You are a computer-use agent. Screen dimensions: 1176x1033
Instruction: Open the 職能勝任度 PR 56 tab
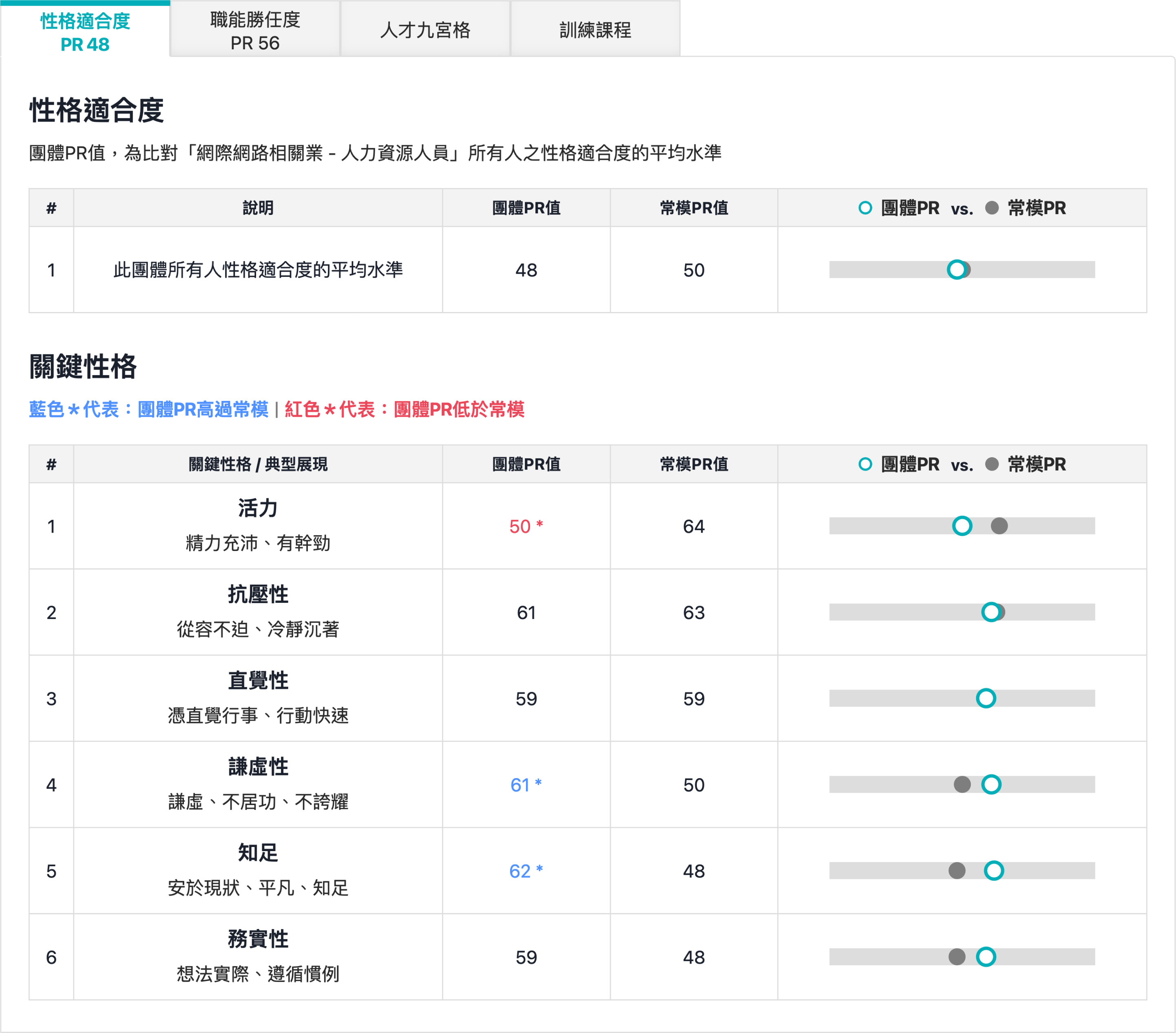click(x=255, y=29)
